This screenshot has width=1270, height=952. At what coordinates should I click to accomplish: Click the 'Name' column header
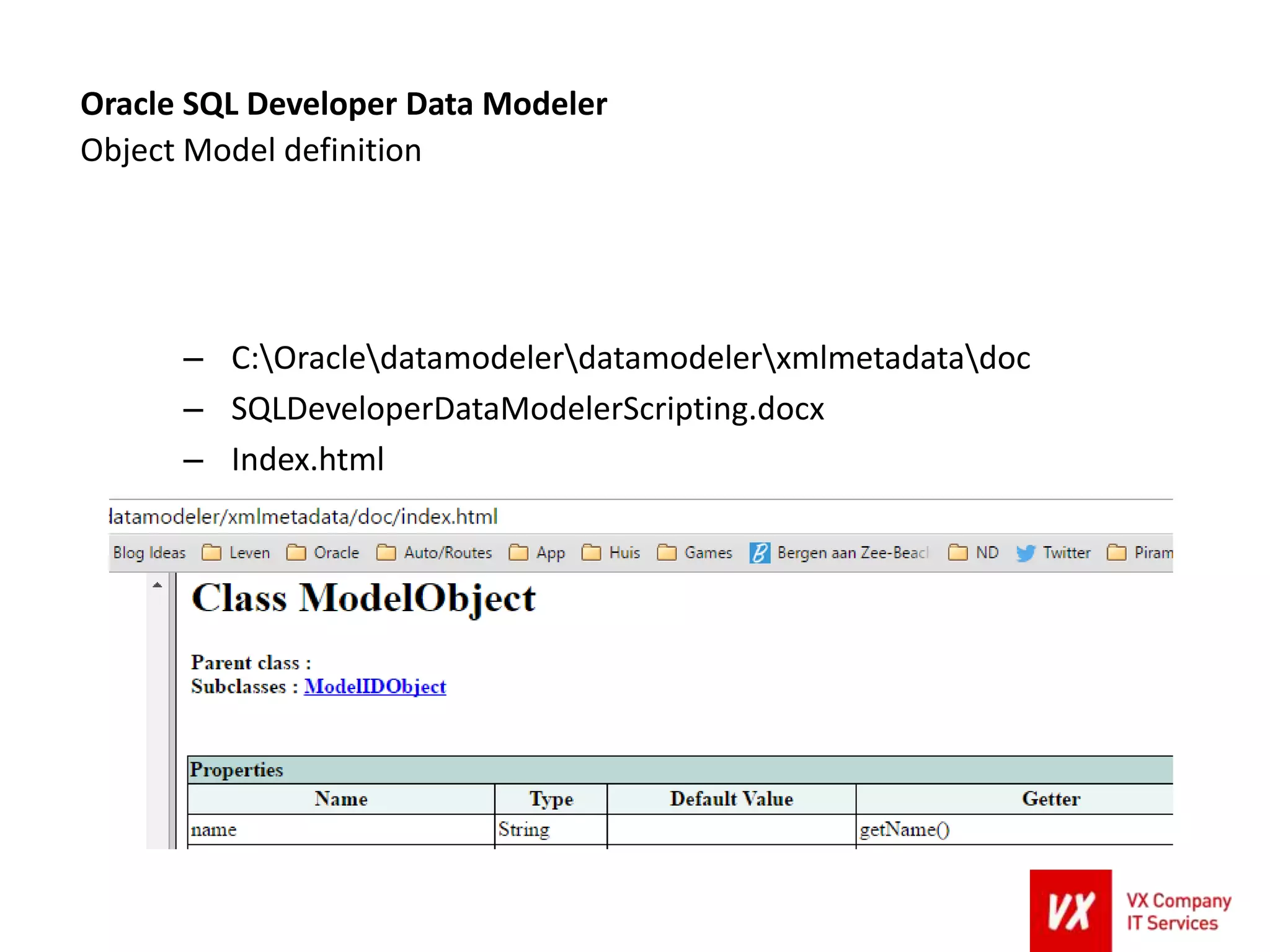(341, 799)
